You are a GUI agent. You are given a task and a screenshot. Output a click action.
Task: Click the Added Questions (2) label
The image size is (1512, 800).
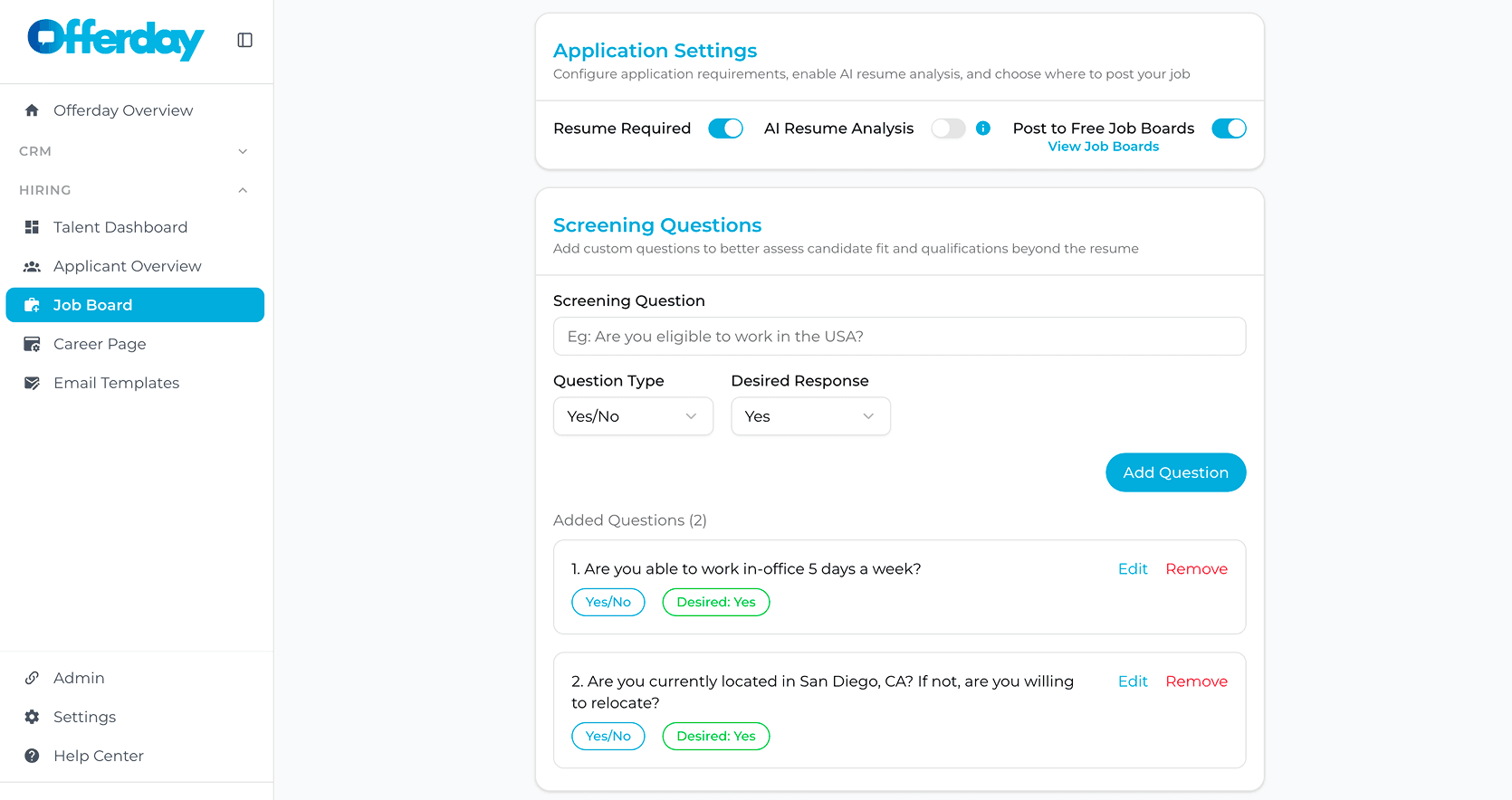[629, 520]
